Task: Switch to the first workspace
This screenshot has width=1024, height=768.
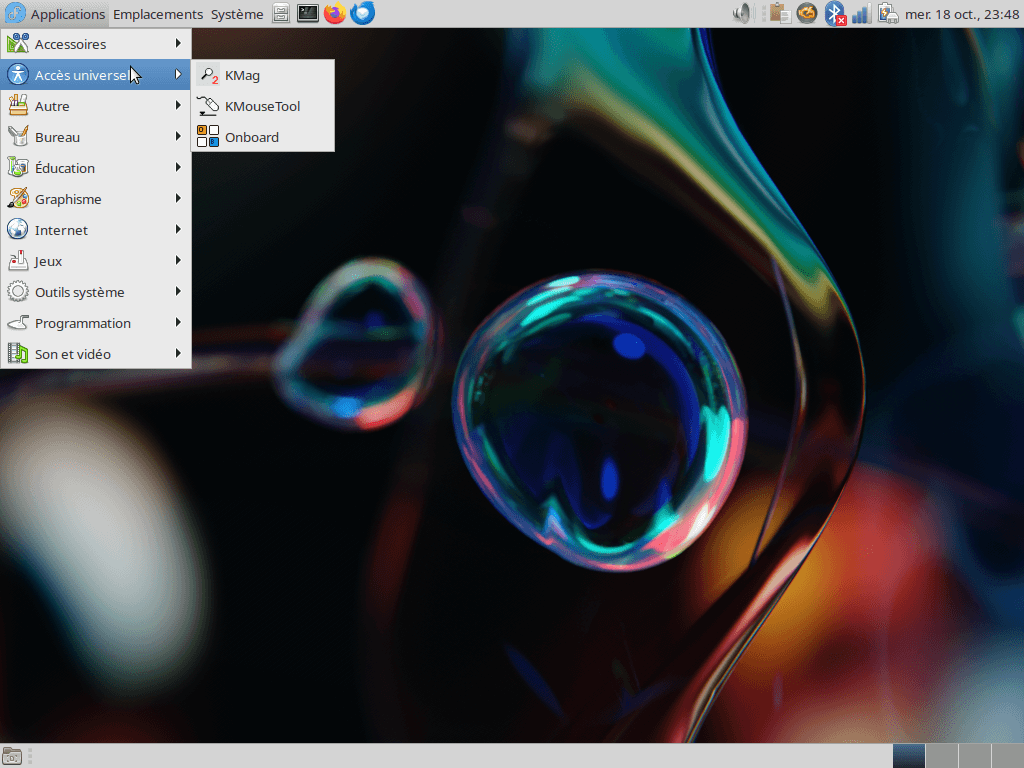Action: pos(909,756)
